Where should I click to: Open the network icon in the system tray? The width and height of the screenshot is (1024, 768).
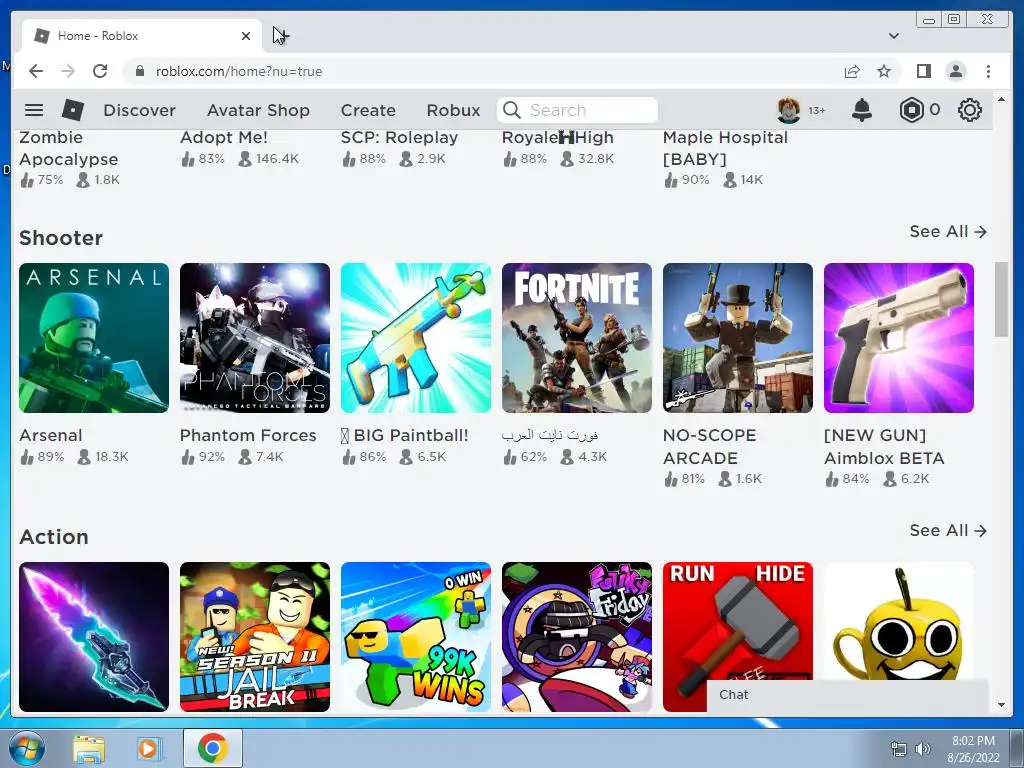coord(899,749)
